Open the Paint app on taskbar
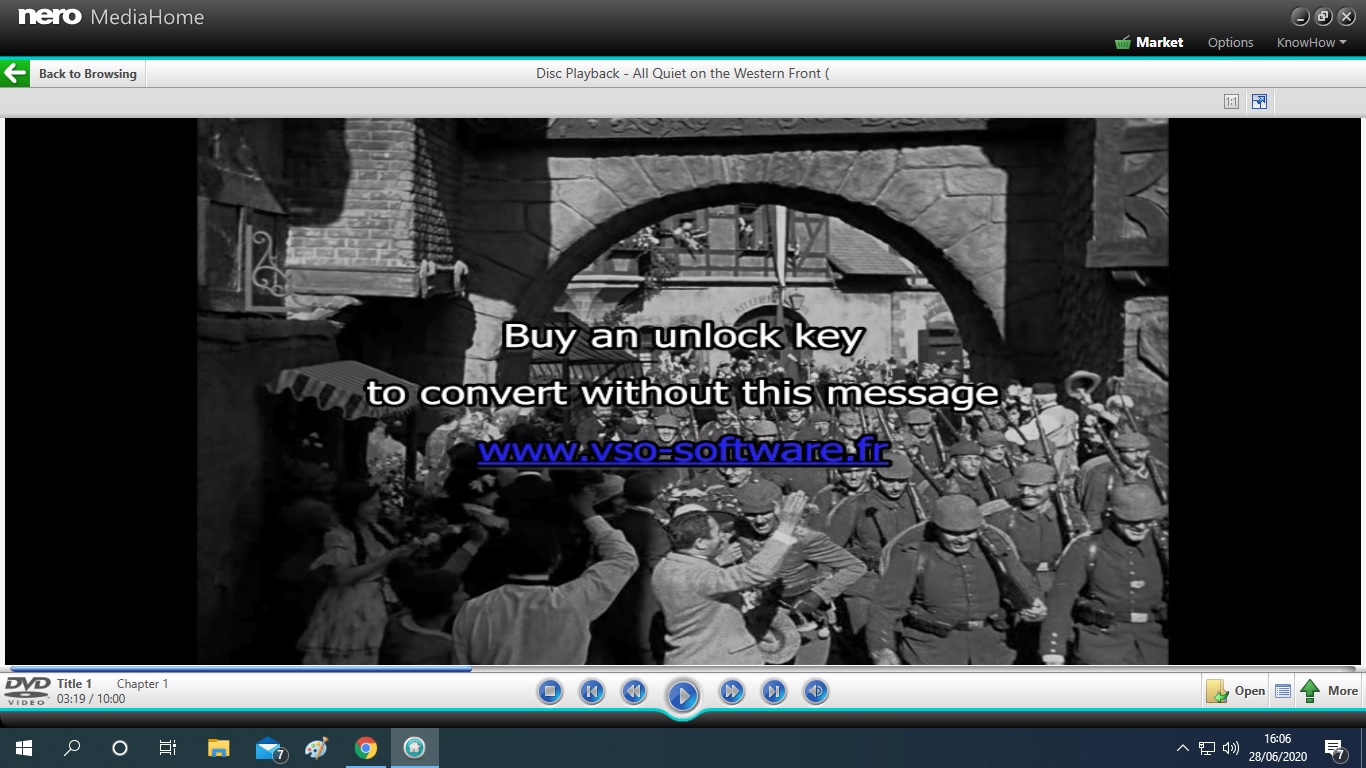Image resolution: width=1366 pixels, height=768 pixels. (x=316, y=747)
